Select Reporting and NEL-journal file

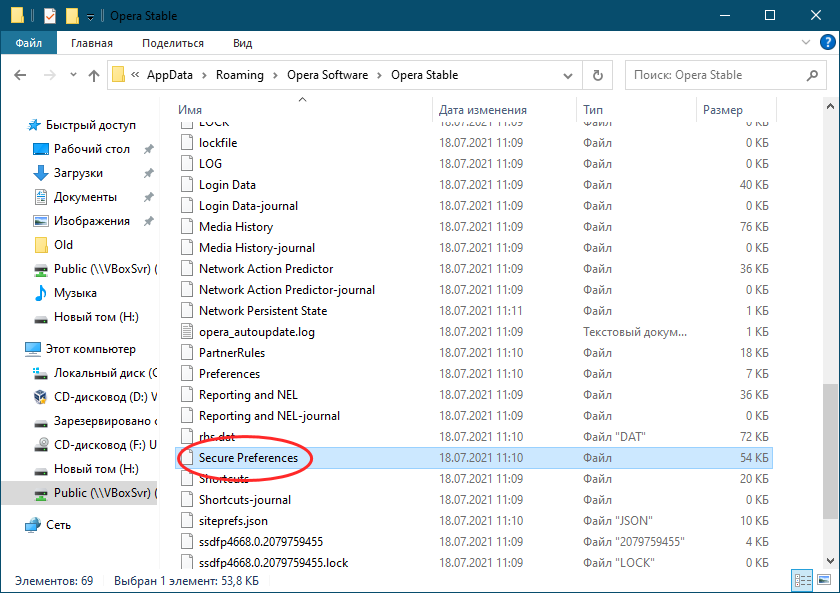[269, 416]
